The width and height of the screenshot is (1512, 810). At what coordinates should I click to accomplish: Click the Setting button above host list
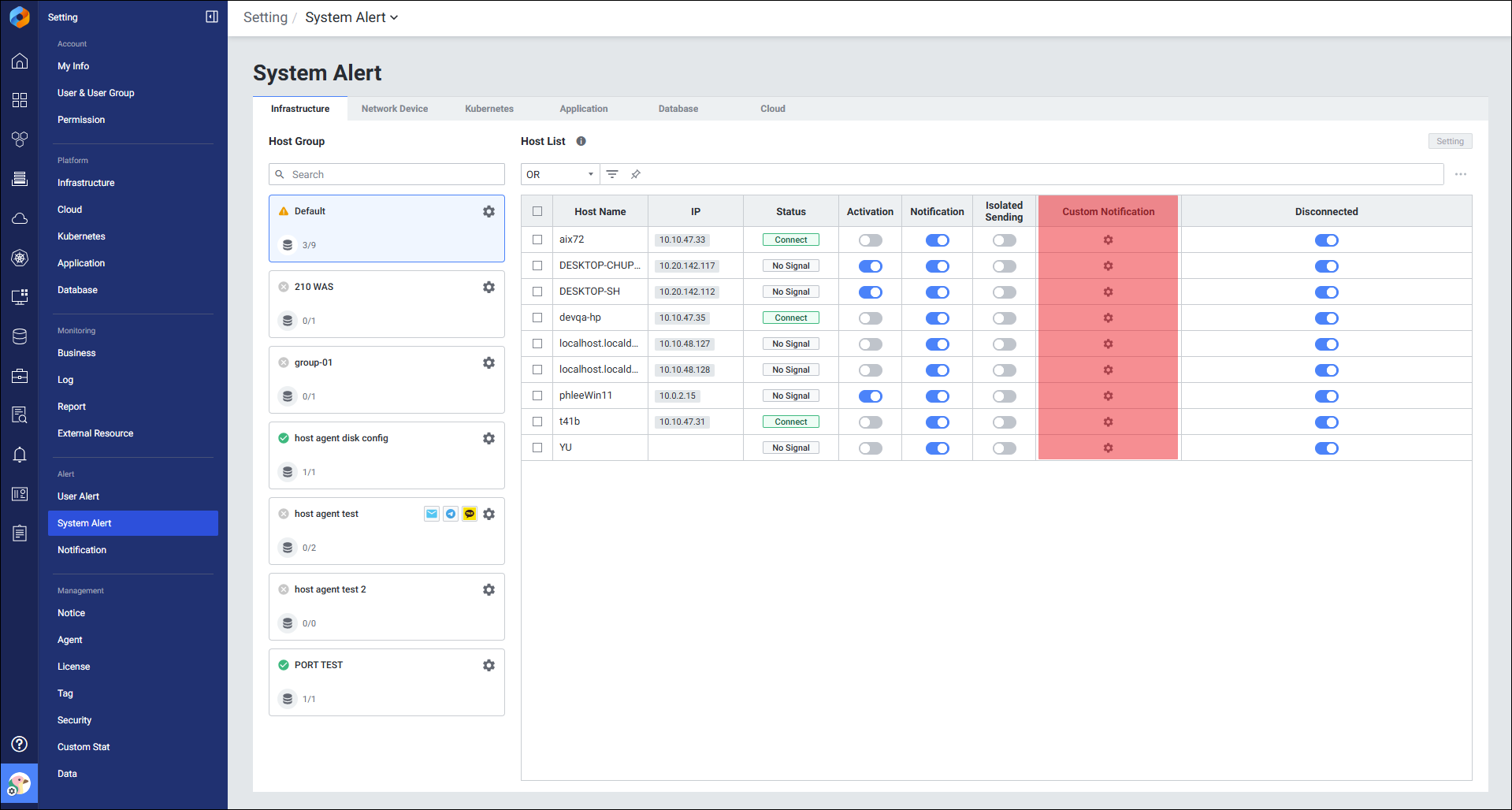[x=1449, y=141]
